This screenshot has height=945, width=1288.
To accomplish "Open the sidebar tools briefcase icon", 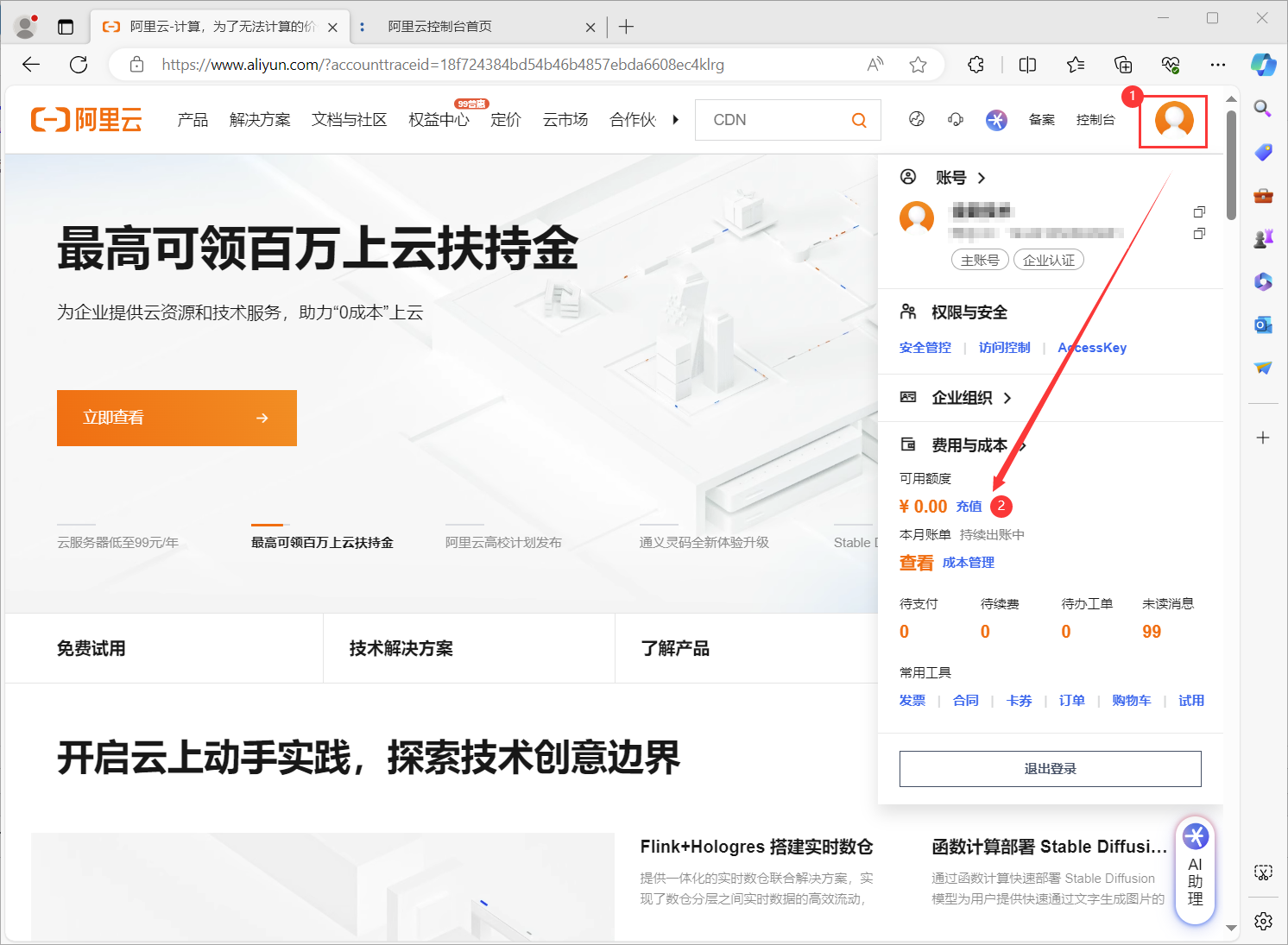I will coord(1263,195).
